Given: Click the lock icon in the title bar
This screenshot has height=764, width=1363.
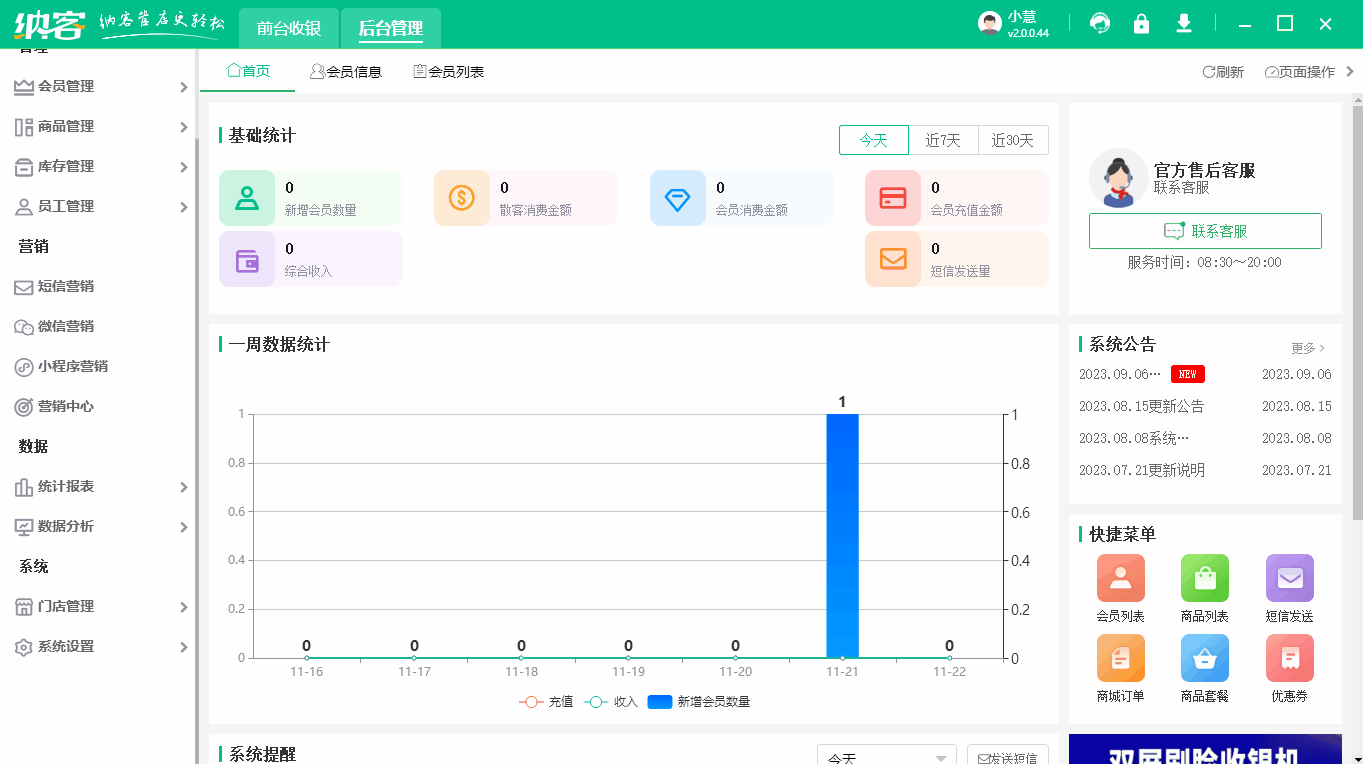Looking at the screenshot, I should [1141, 22].
